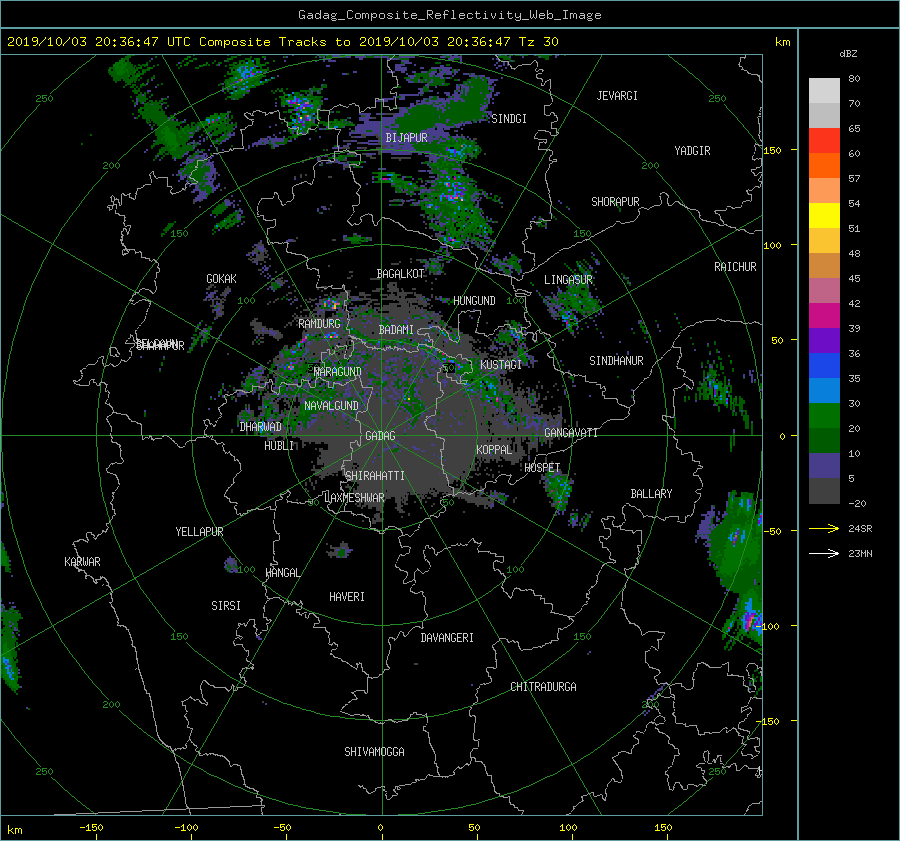Viewport: 900px width, 841px height.
Task: Click the HANGAL city label
Action: pyautogui.click(x=282, y=573)
